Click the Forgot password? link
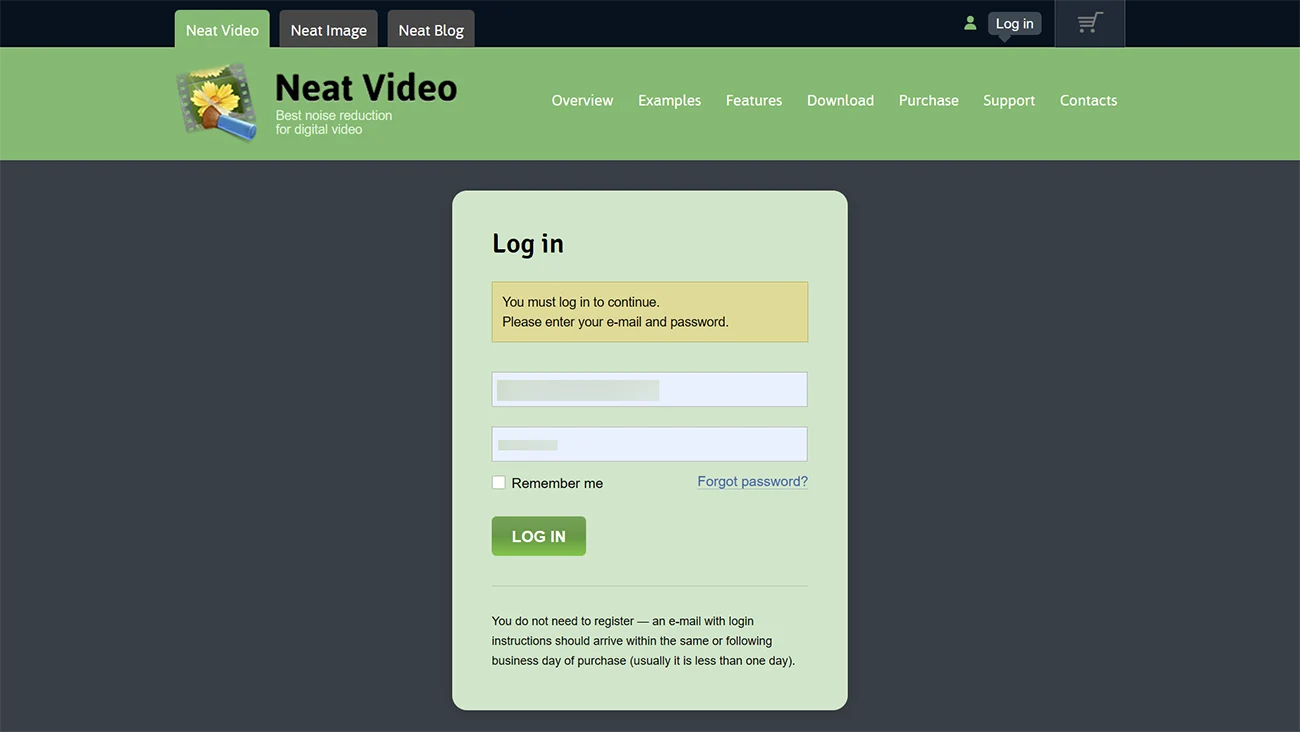The width and height of the screenshot is (1300, 732). [752, 481]
